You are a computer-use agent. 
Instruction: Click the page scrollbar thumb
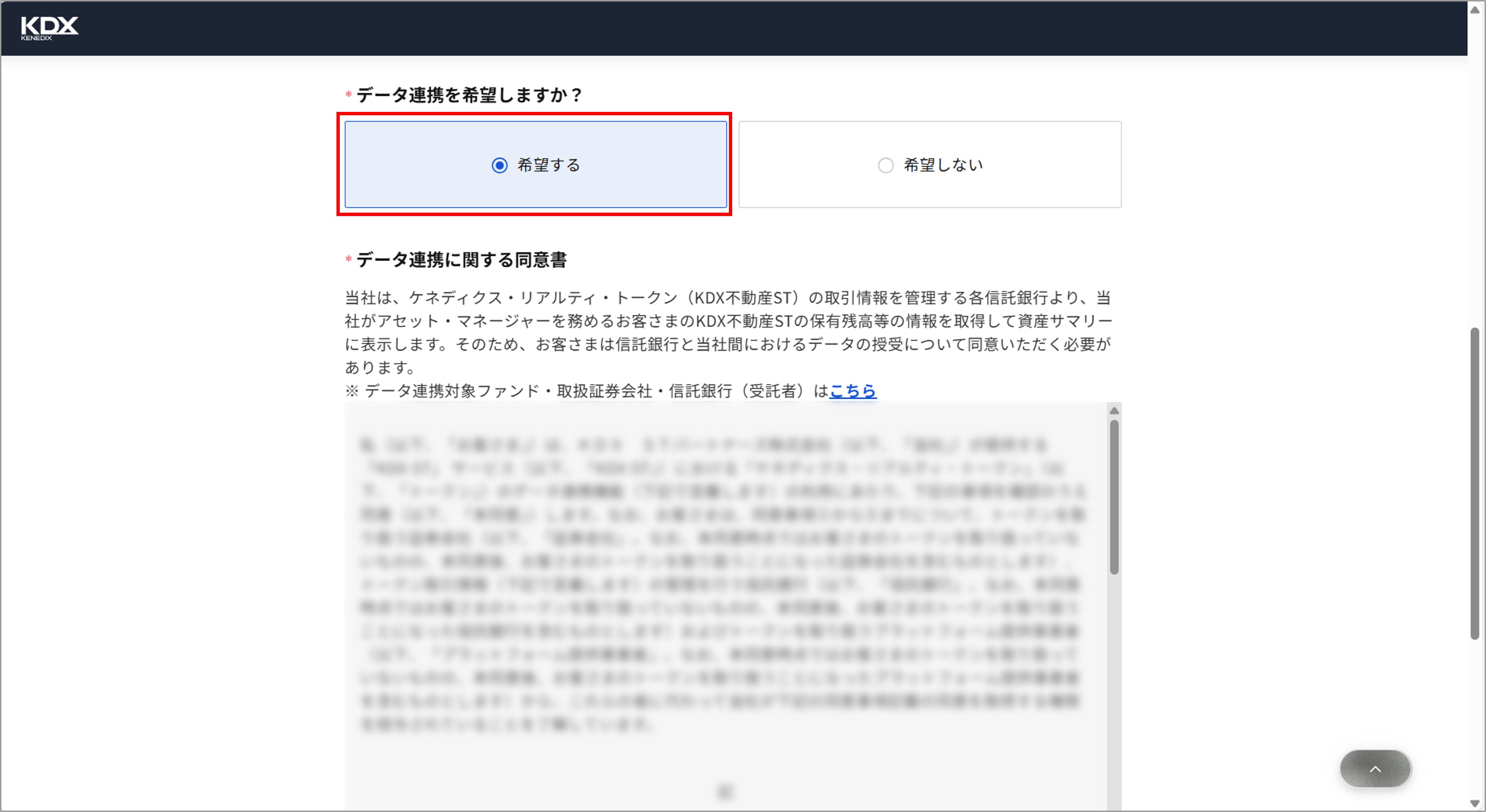click(x=1475, y=483)
